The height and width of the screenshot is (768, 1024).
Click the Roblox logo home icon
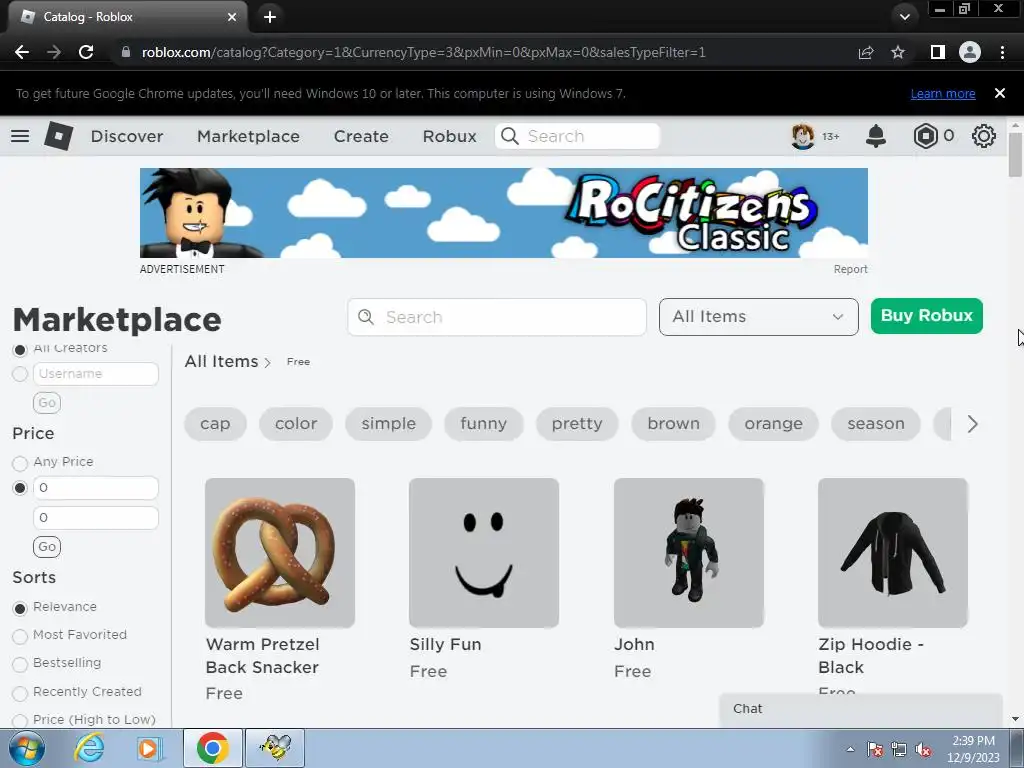pyautogui.click(x=59, y=136)
